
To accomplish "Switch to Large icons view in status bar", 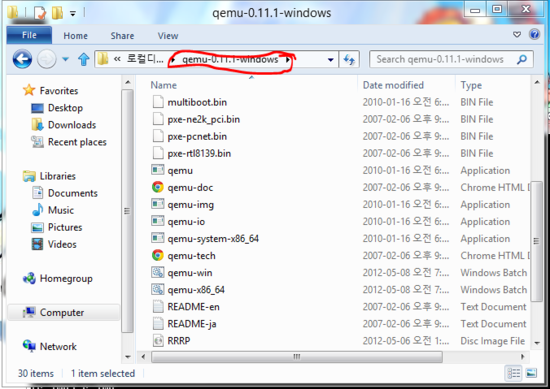I will coord(531,373).
